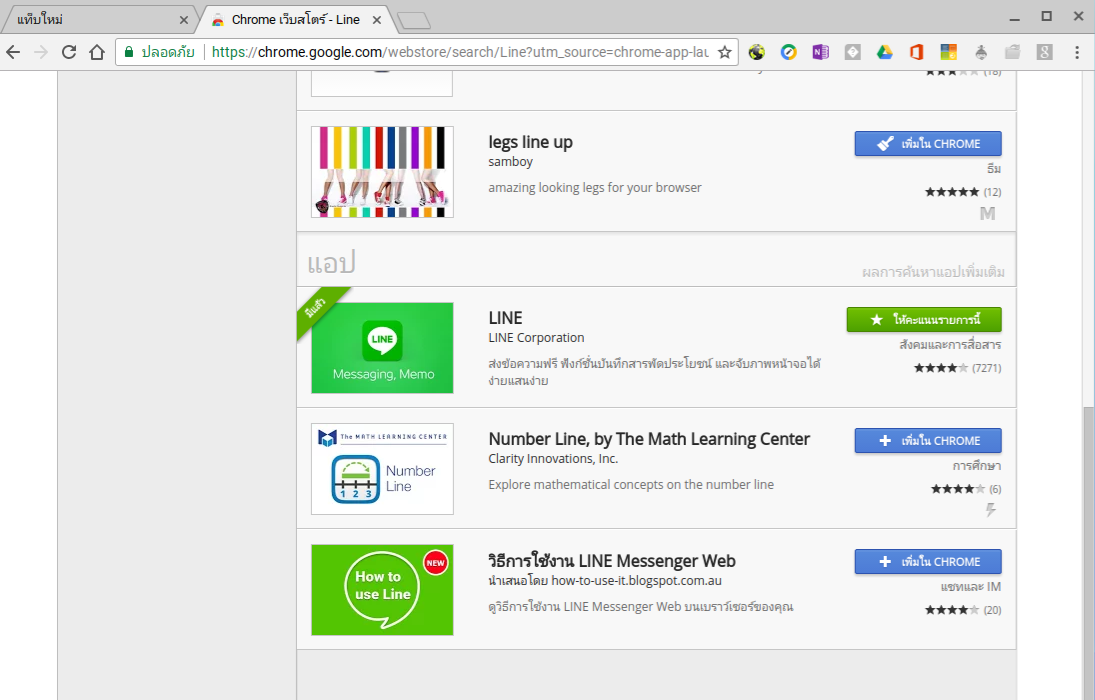Reload the current page
Screen dimensions: 1095x700
[x=68, y=52]
